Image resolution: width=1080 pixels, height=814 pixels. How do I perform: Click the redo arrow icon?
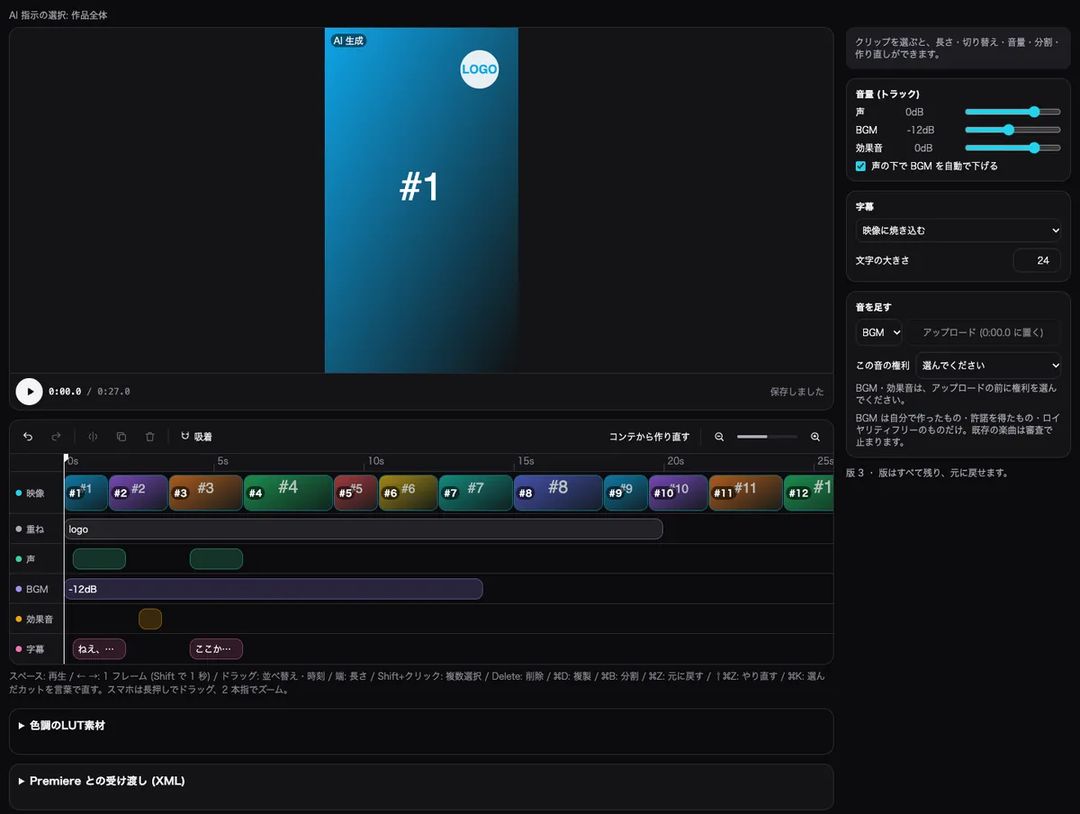[56, 437]
